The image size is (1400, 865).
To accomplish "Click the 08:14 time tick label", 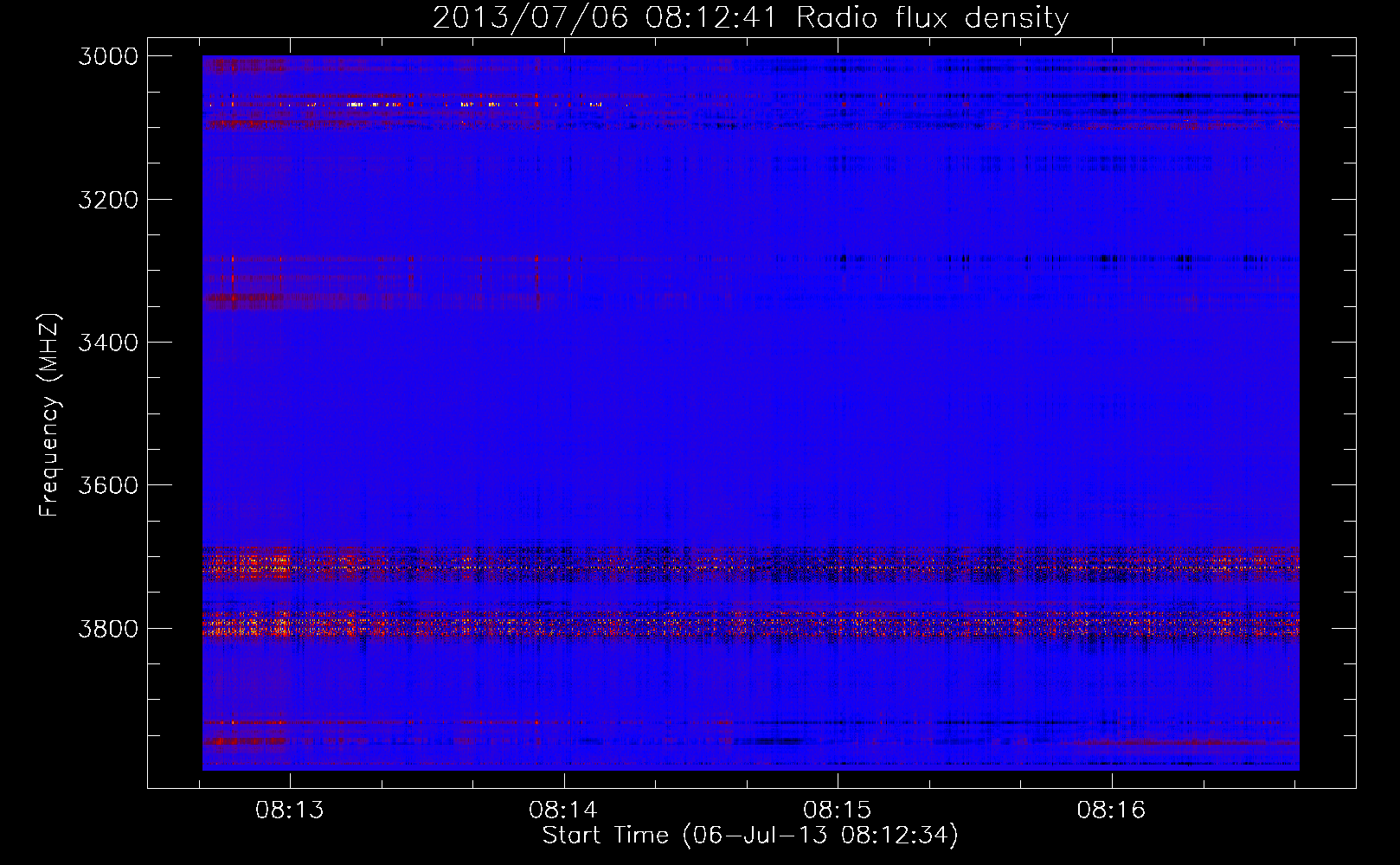I will click(x=563, y=810).
